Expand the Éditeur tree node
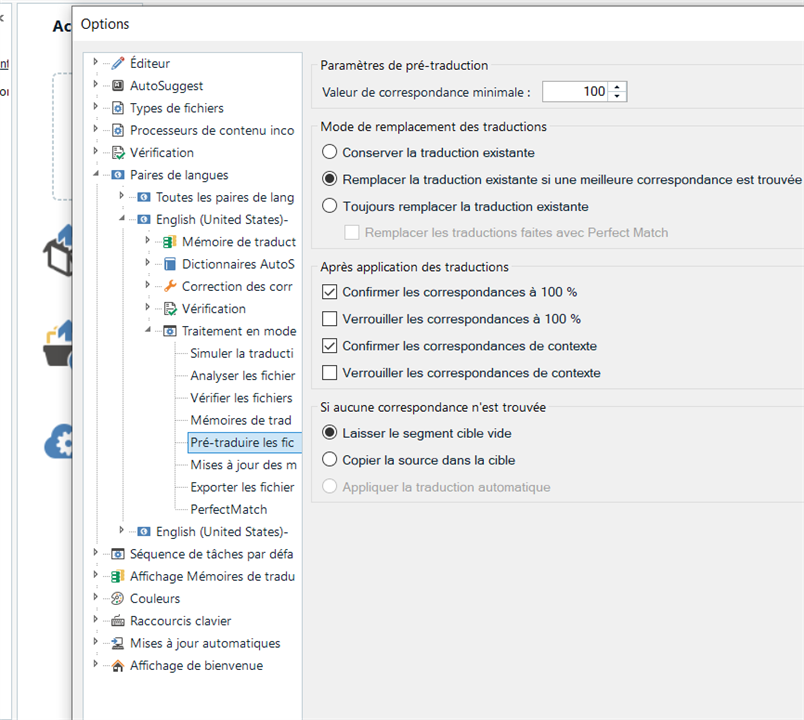Screen dimensions: 804x720 95,62
